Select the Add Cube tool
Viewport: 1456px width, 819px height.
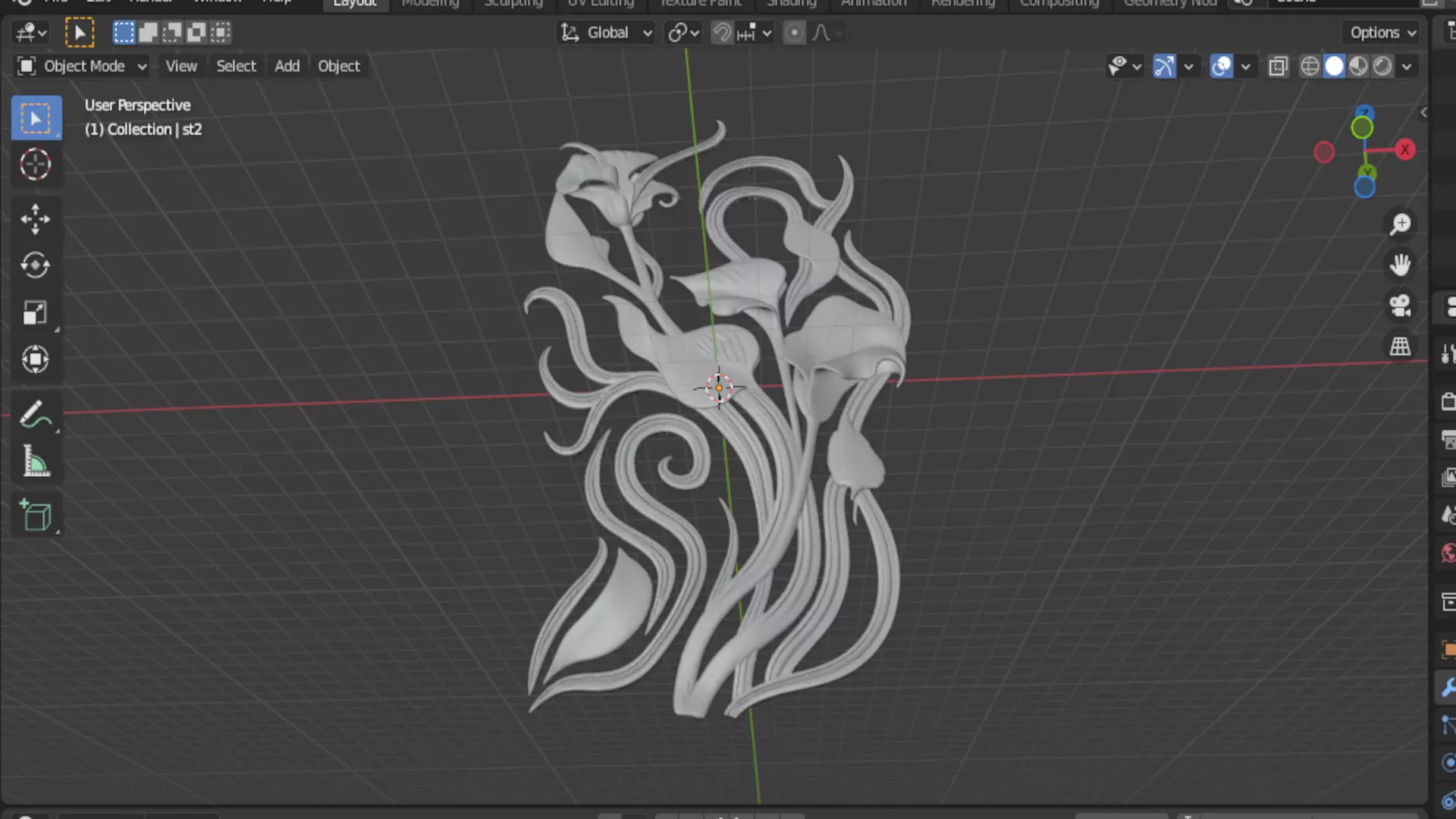tap(35, 516)
